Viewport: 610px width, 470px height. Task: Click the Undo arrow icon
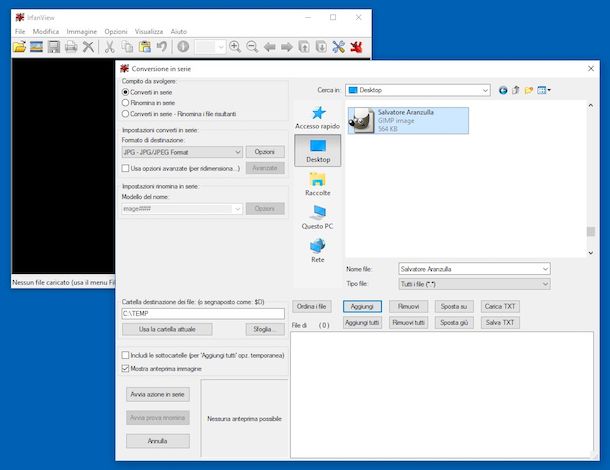point(161,47)
